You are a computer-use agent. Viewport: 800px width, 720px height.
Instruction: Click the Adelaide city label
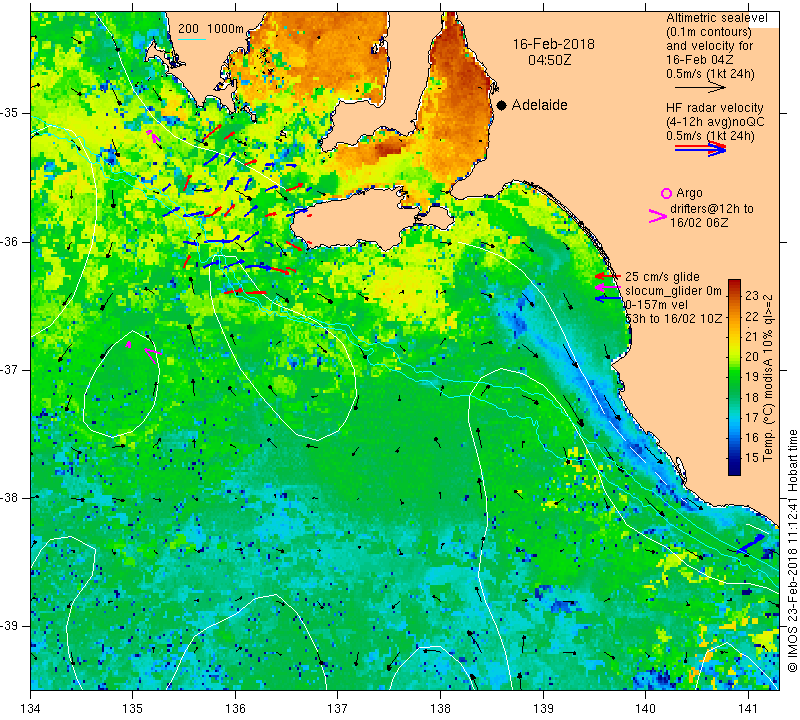(x=539, y=105)
